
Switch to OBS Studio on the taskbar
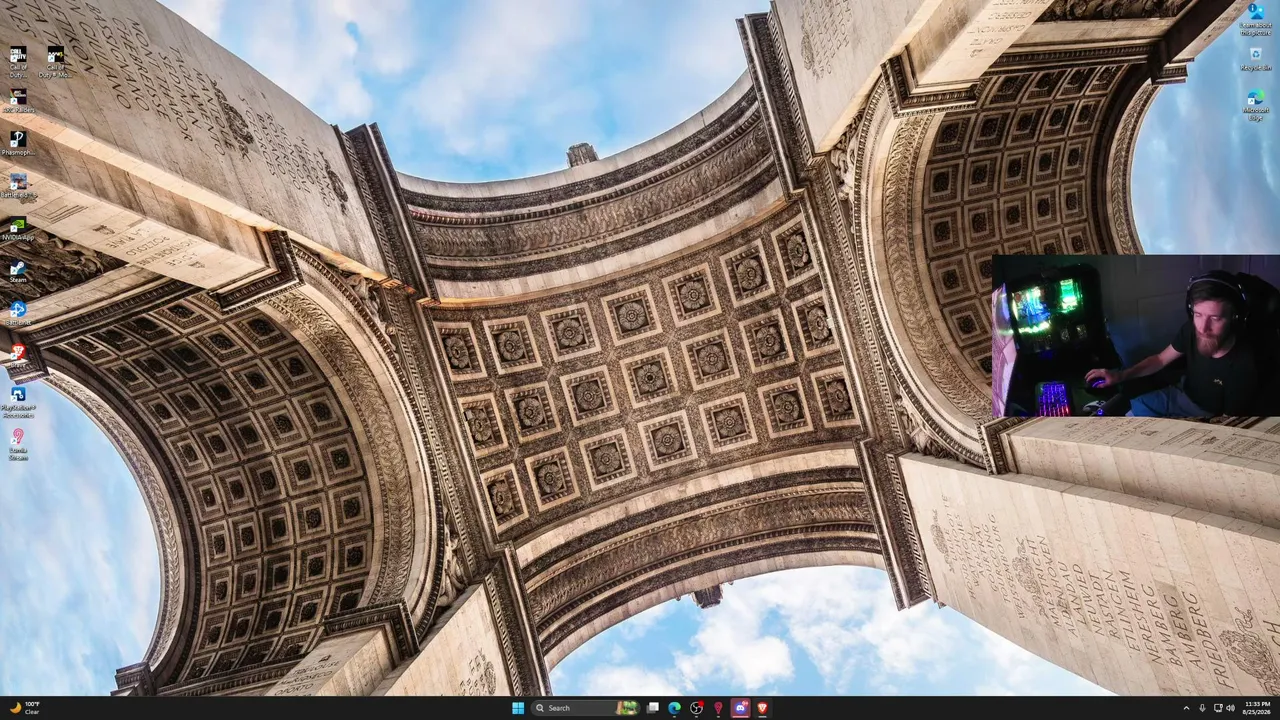point(697,708)
